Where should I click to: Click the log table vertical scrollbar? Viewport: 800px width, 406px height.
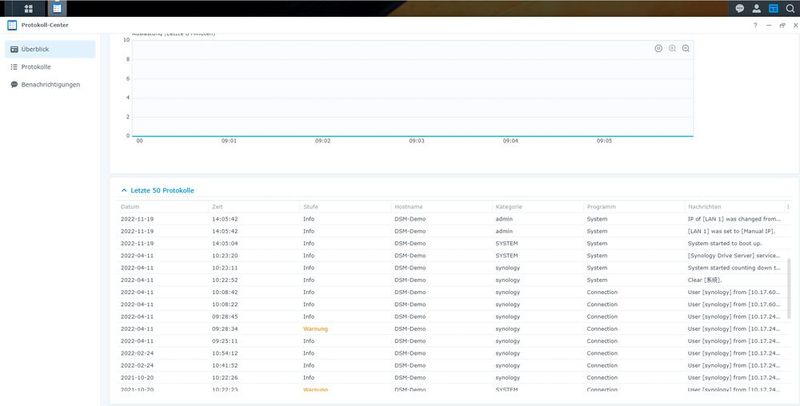point(789,288)
